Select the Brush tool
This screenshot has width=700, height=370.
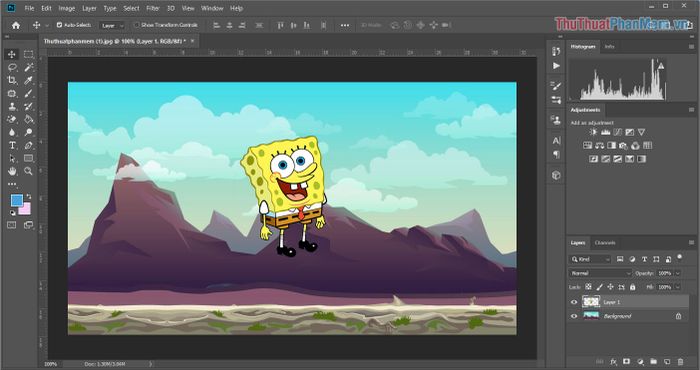pos(29,93)
